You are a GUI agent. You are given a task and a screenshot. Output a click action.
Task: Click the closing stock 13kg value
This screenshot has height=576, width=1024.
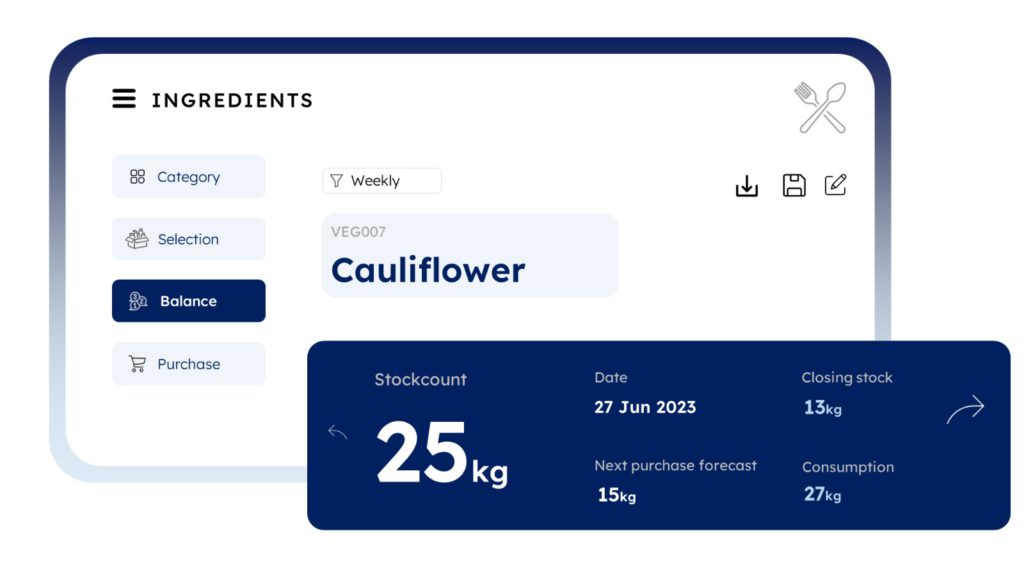(823, 408)
